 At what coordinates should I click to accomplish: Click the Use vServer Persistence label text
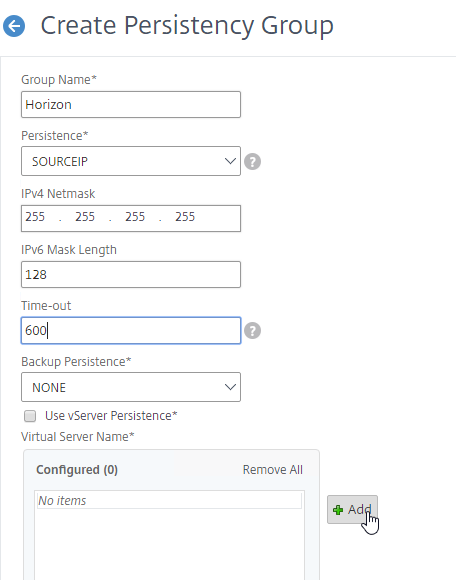111,416
